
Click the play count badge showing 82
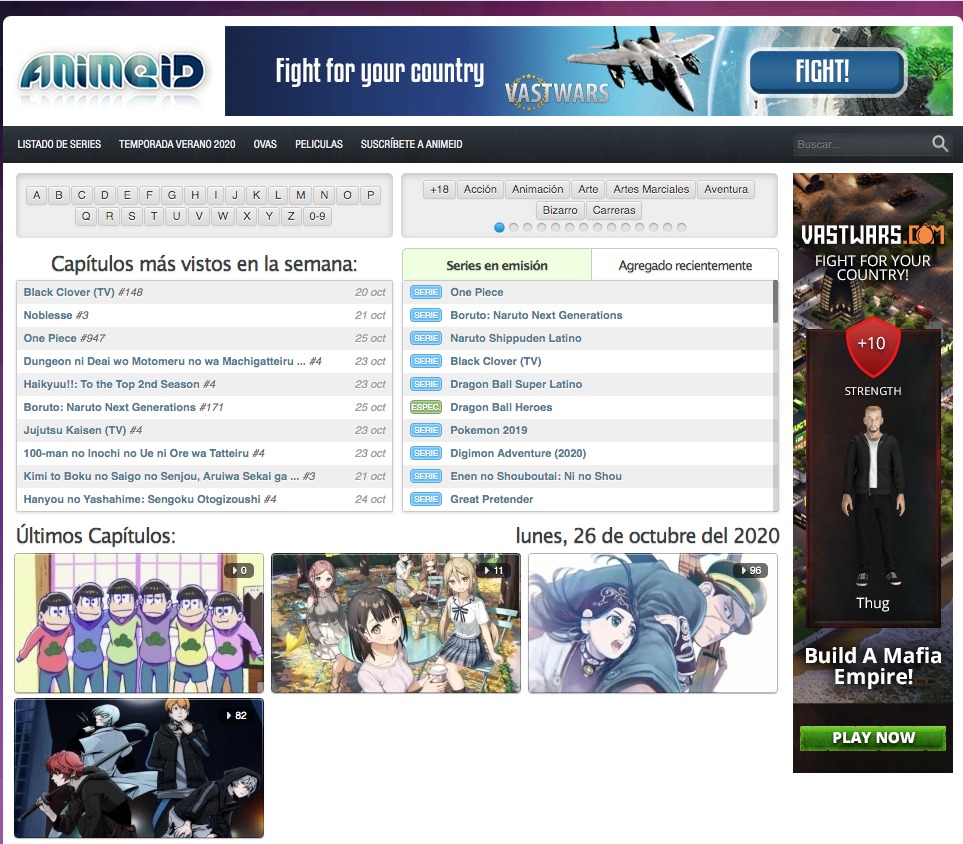tap(236, 716)
